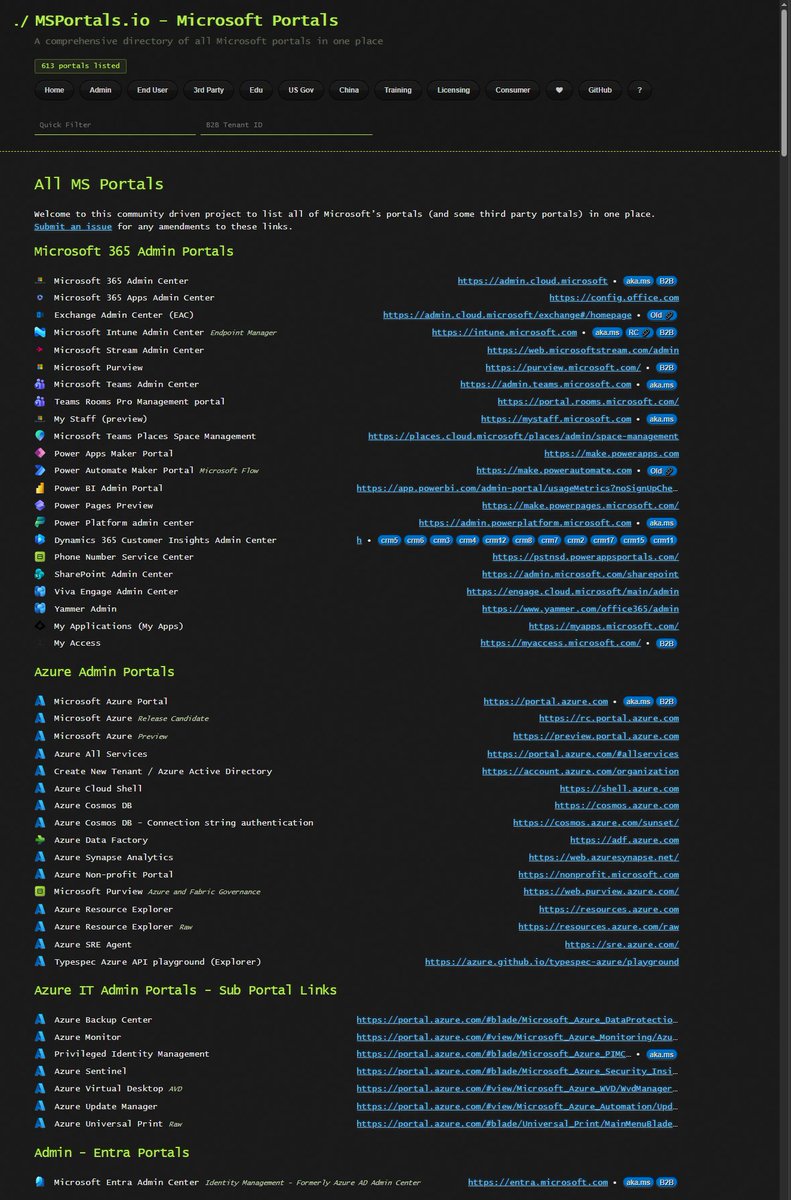Open the 3rd Party category
791x1200 pixels.
pyautogui.click(x=209, y=90)
